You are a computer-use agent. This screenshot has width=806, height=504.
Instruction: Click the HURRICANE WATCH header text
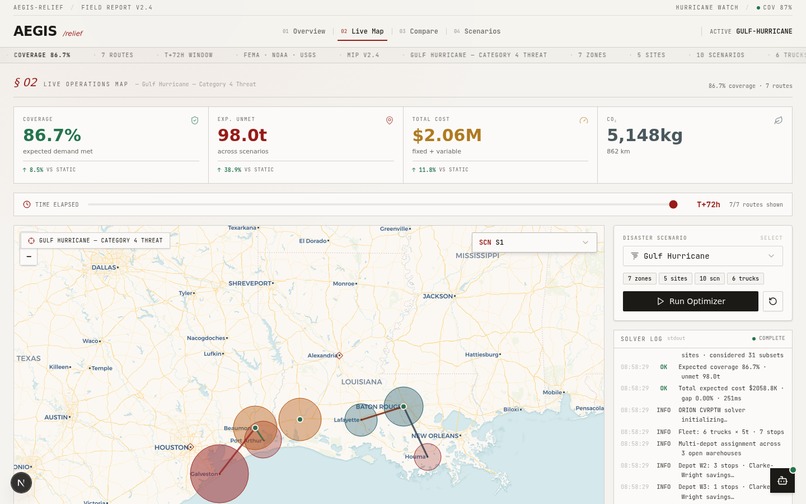click(x=707, y=7)
